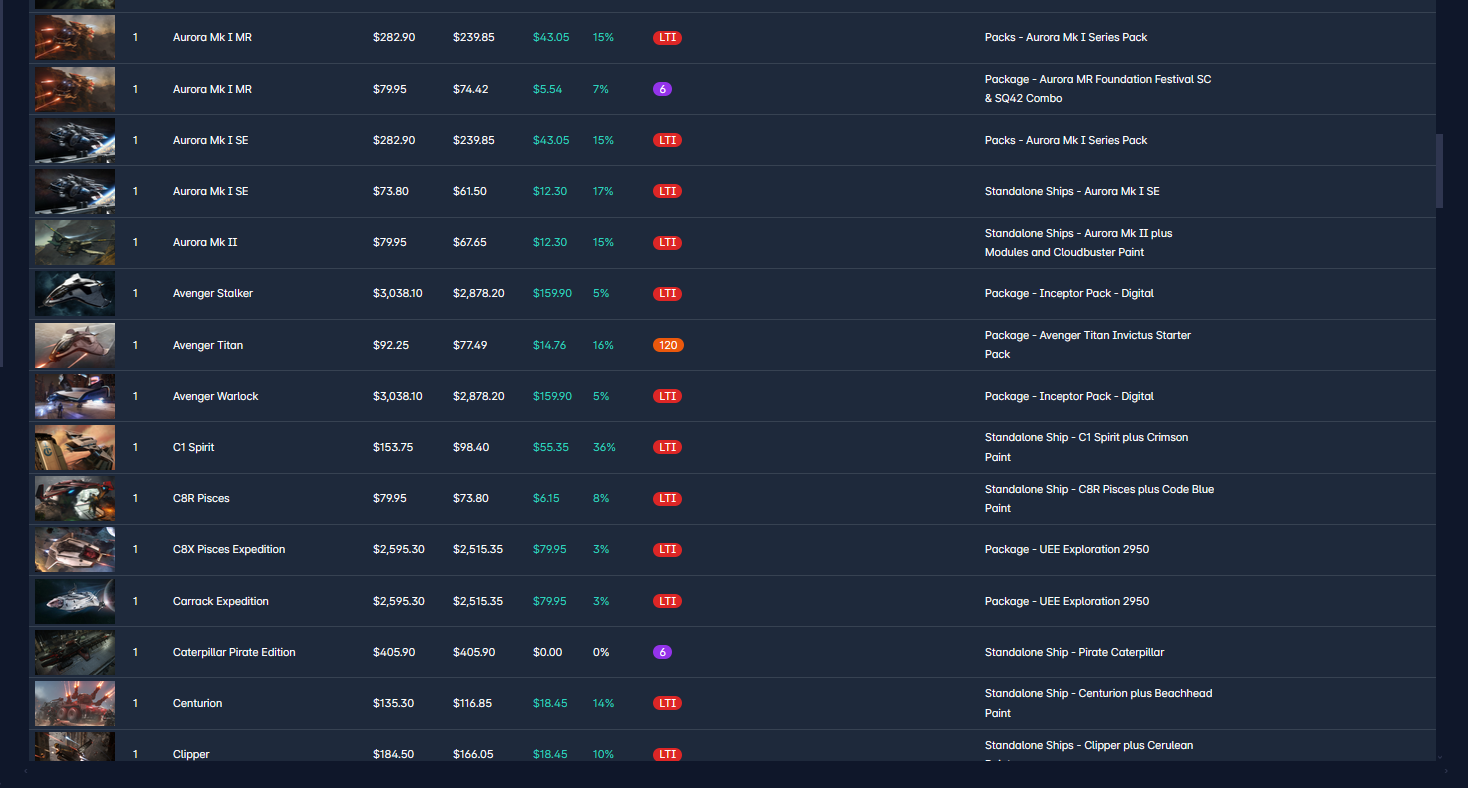Viewport: 1468px width, 788px height.
Task: Open the Centurion ship picture
Action: click(x=75, y=703)
